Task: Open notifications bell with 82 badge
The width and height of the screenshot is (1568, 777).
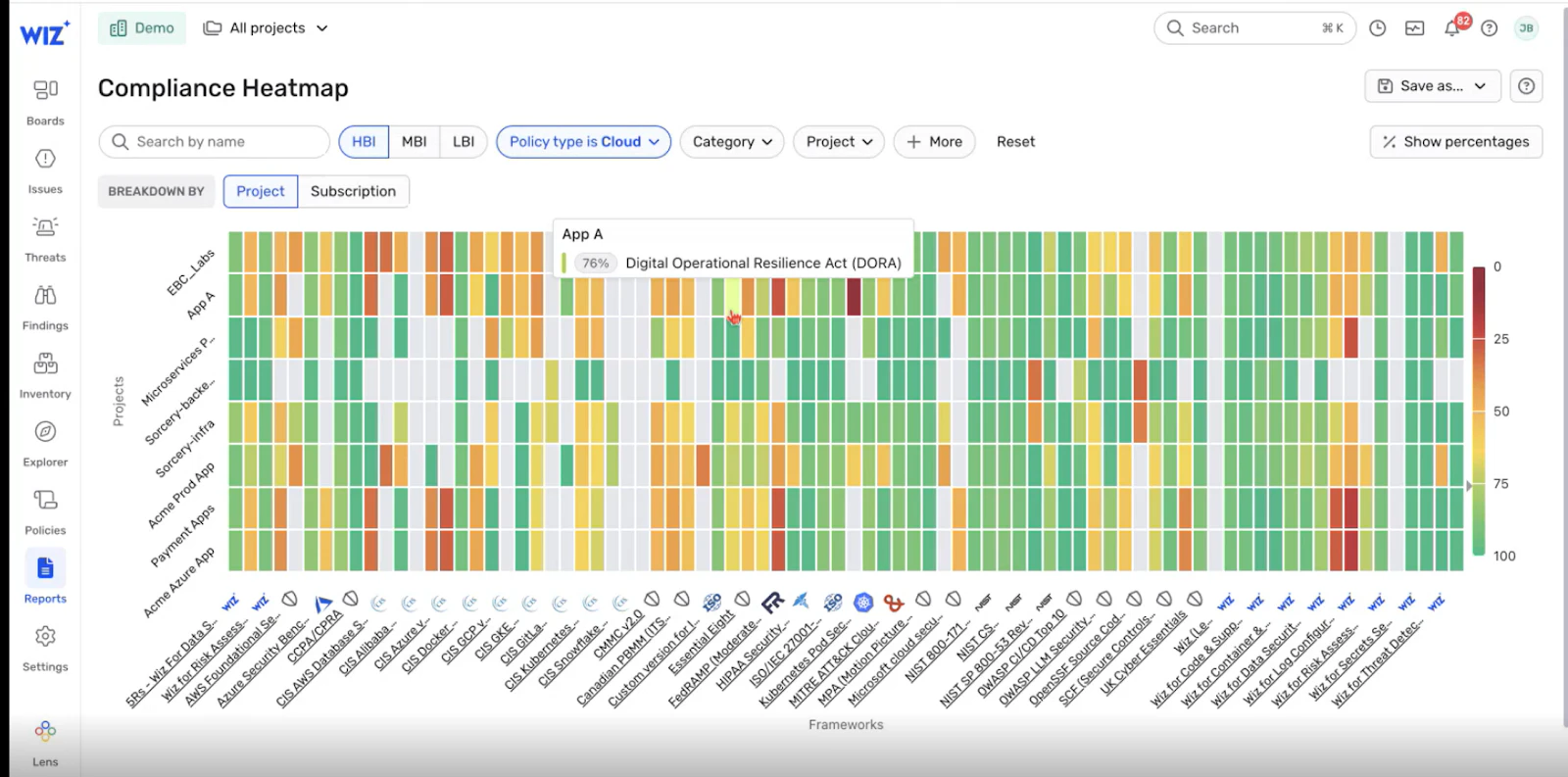Action: pos(1453,27)
